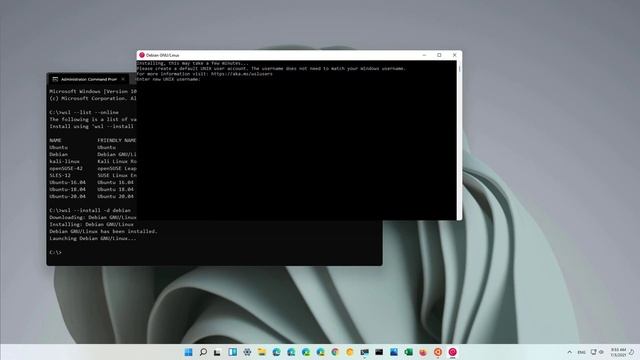Image resolution: width=640 pixels, height=360 pixels.
Task: Open the orange Ubuntu taskbar icon
Action: pyautogui.click(x=438, y=352)
